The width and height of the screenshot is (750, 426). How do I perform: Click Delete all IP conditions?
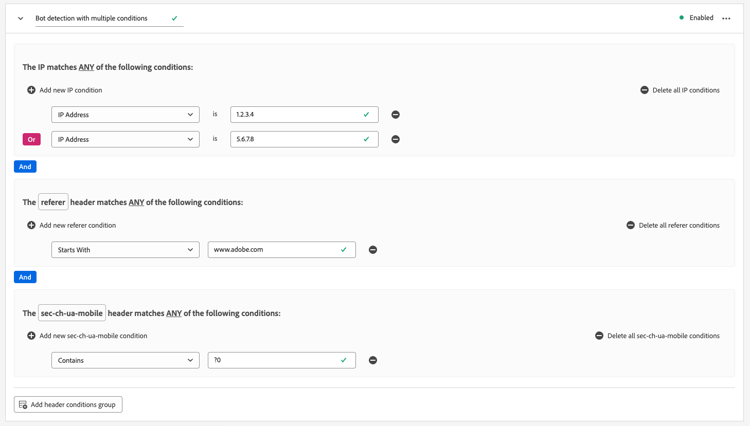pyautogui.click(x=680, y=90)
